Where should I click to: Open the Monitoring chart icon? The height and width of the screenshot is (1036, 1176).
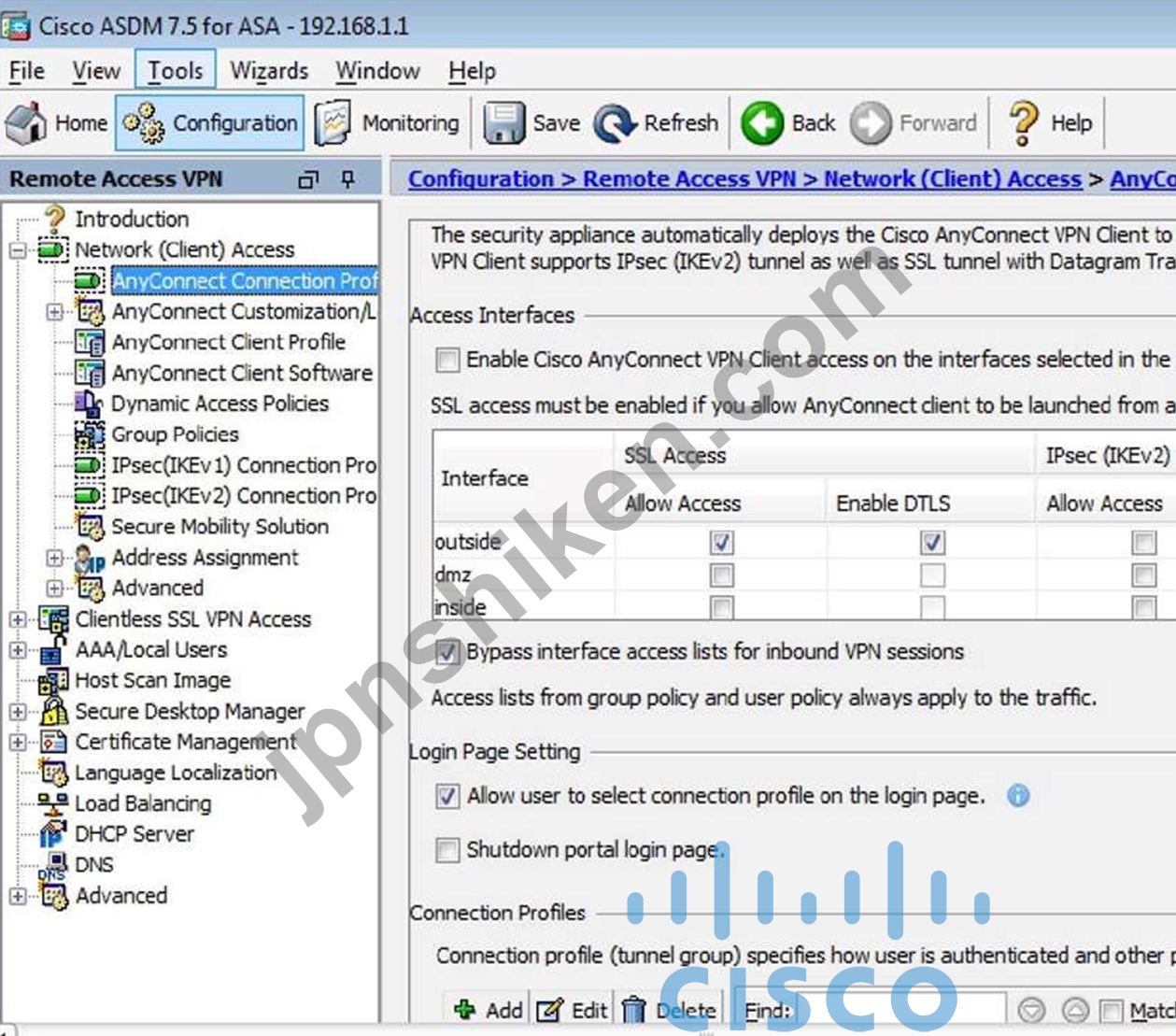[x=333, y=123]
